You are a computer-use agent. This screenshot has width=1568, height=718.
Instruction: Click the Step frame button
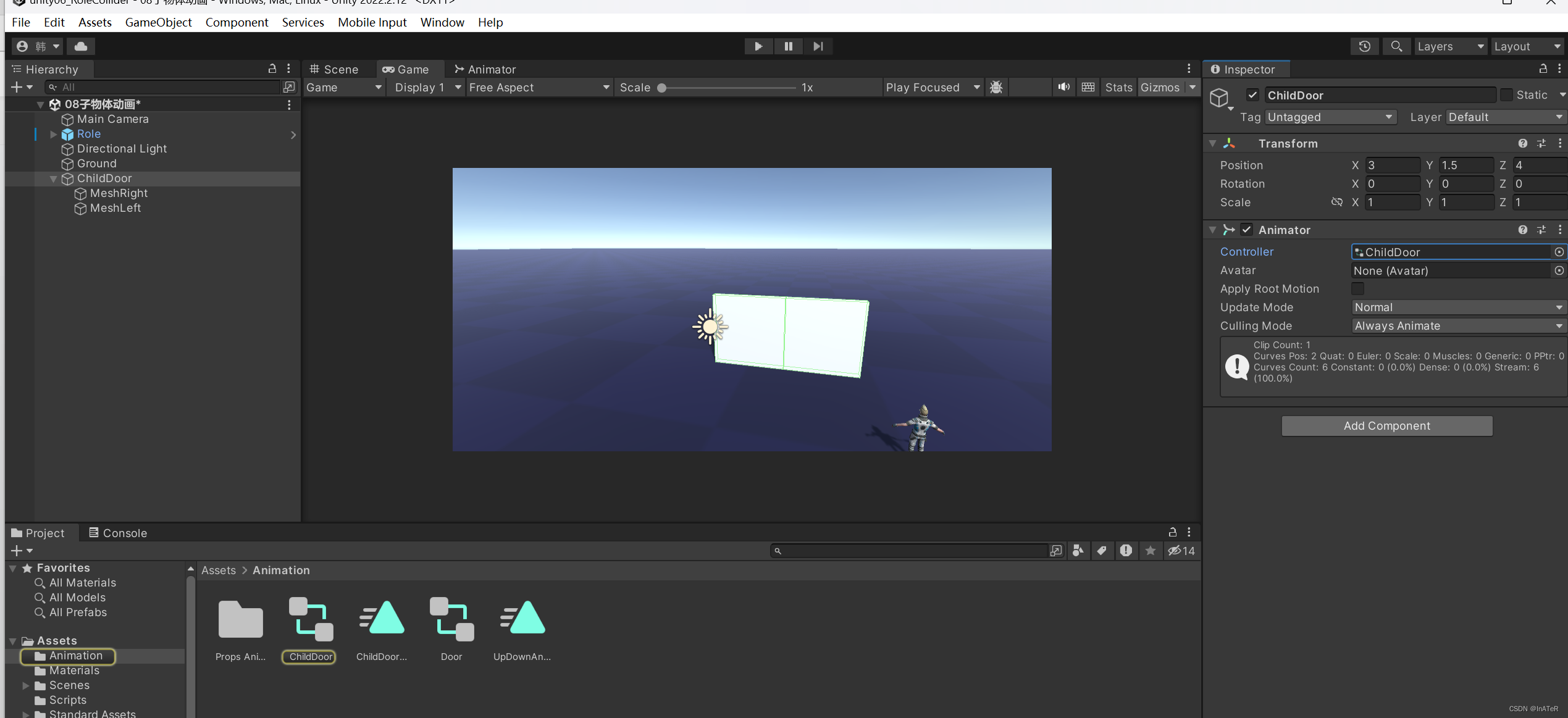(818, 46)
